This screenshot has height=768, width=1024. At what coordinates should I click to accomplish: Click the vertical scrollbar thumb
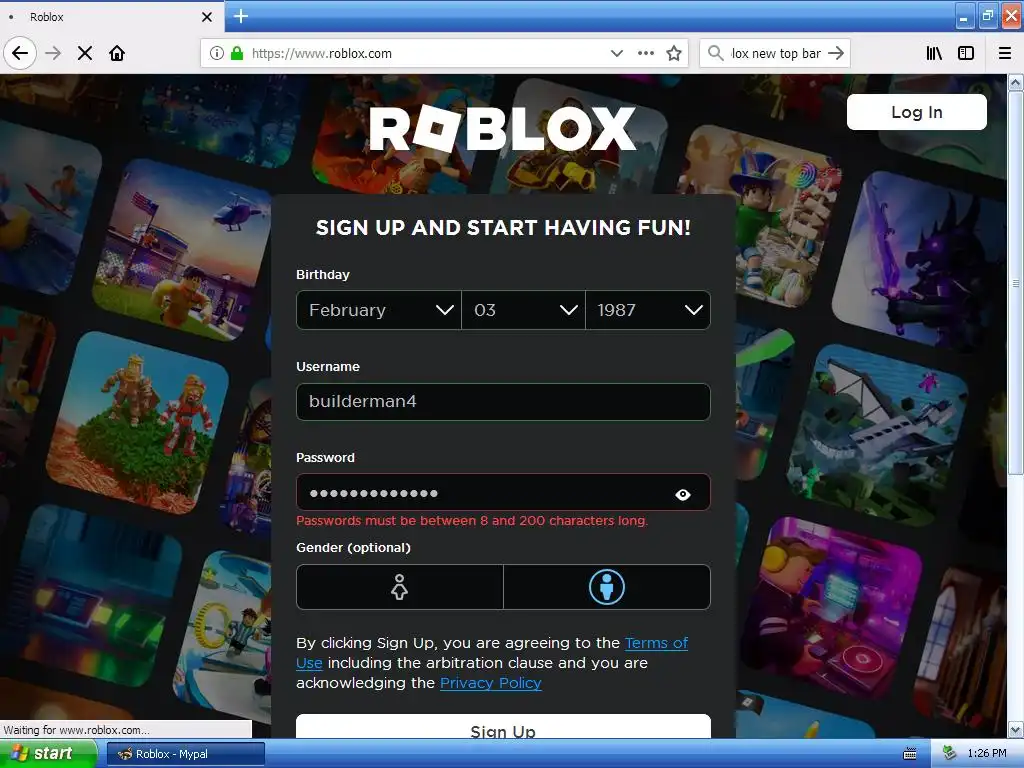click(x=1015, y=283)
